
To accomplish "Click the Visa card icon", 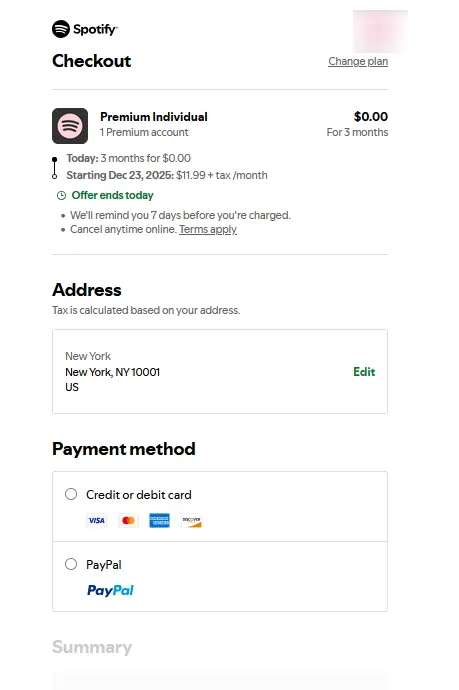I will (96, 521).
